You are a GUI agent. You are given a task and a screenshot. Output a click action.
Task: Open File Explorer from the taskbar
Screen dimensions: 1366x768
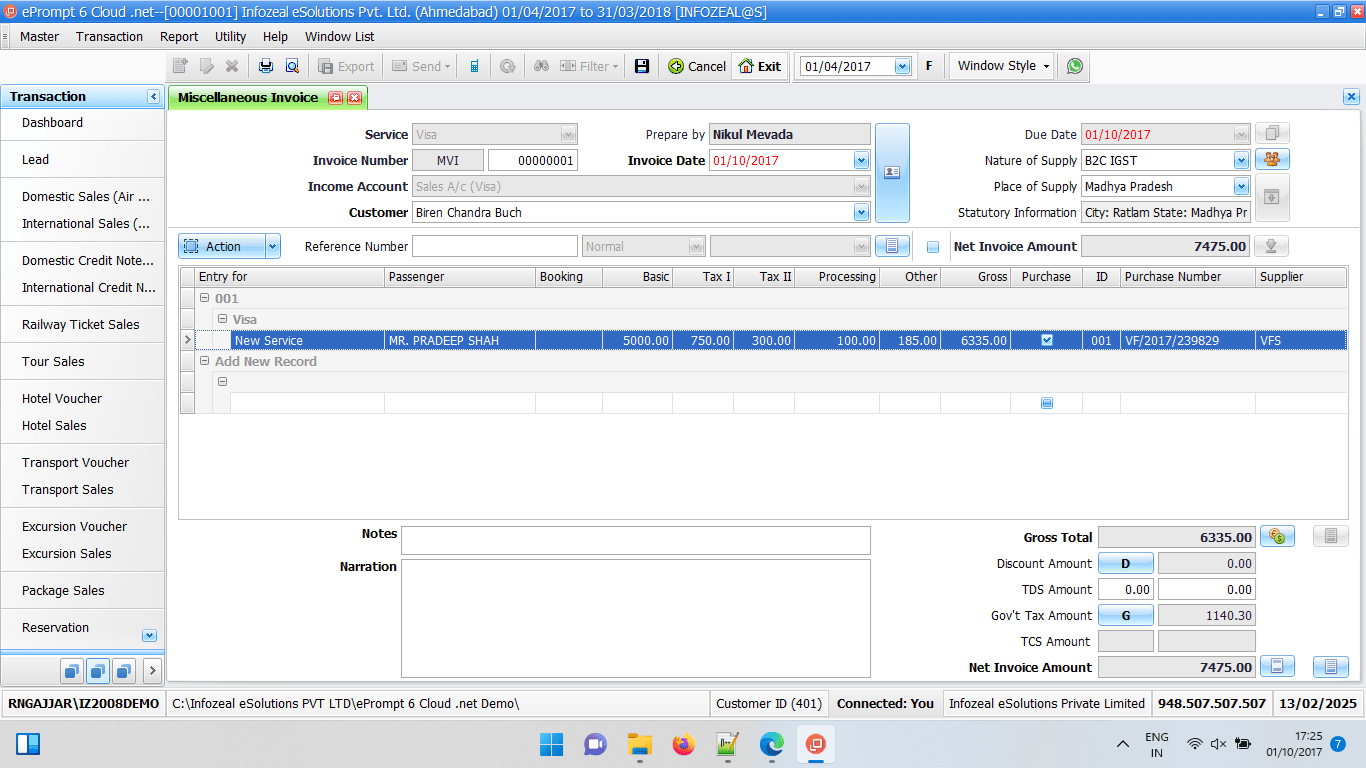[x=639, y=744]
